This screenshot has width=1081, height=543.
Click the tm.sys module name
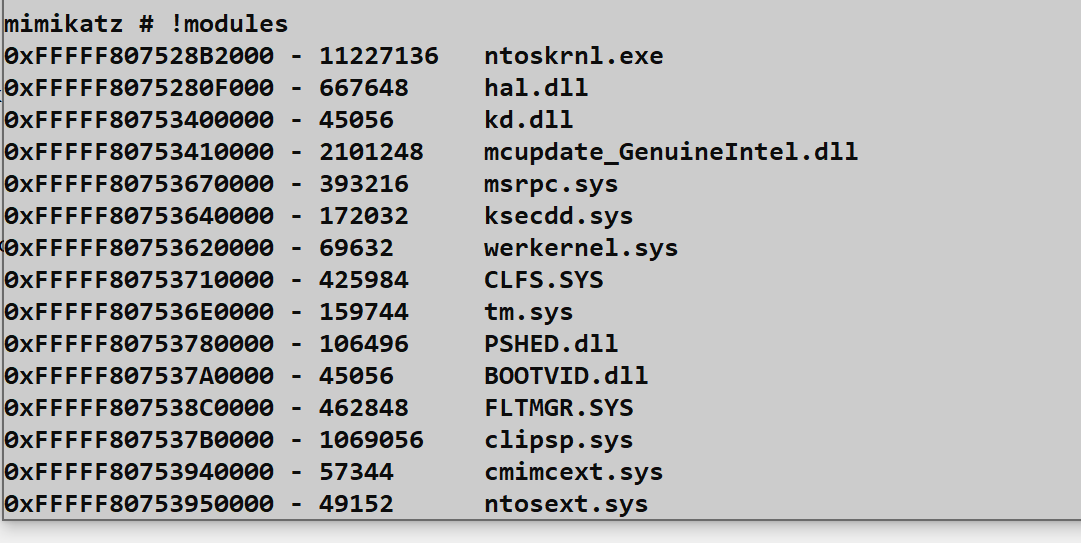click(528, 312)
